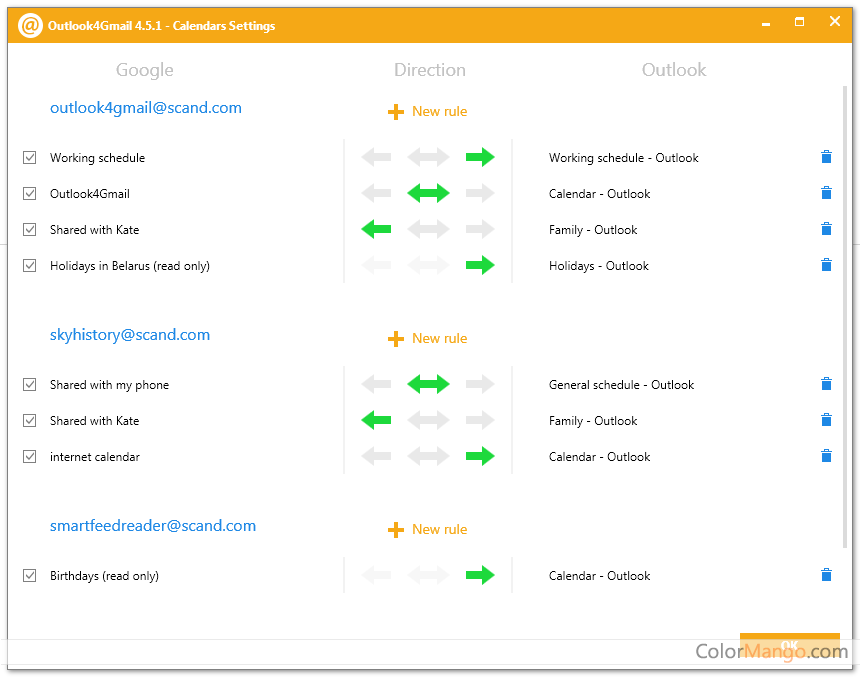The height and width of the screenshot is (677, 860).
Task: Add New rule for outlook4gmail@scand.com
Action: pos(428,112)
